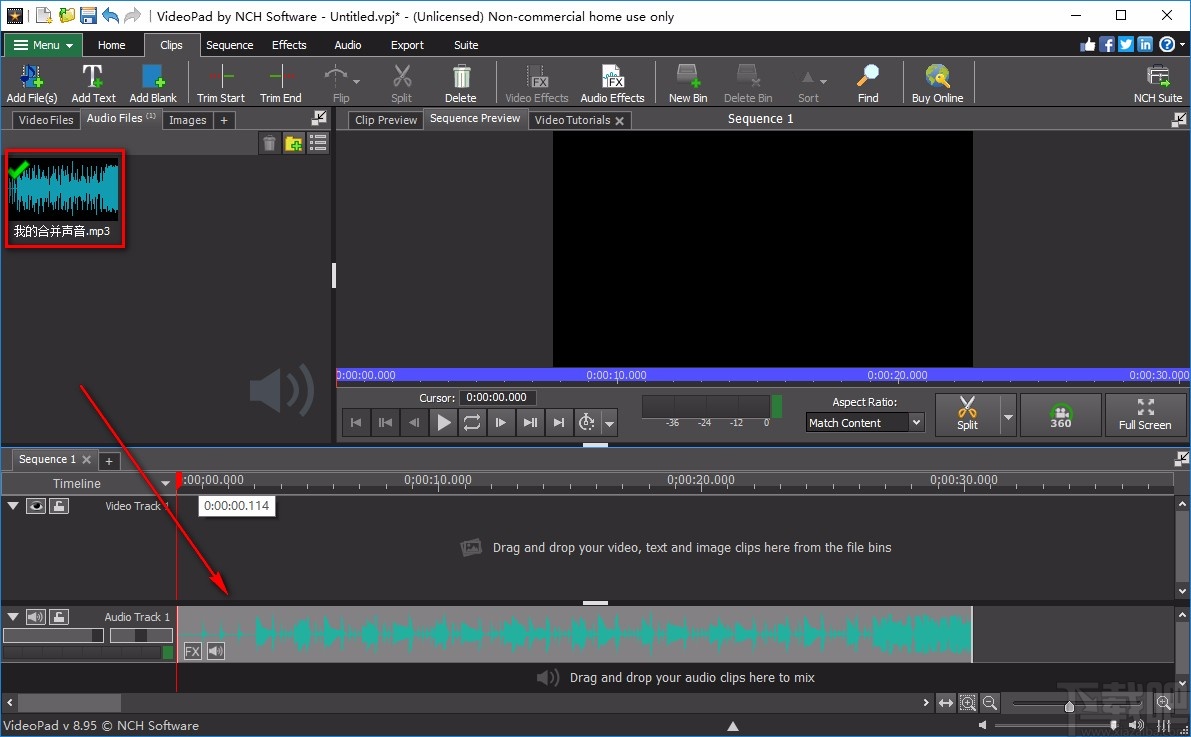
Task: Collapse Video Track 1 with its triangle
Action: (12, 506)
